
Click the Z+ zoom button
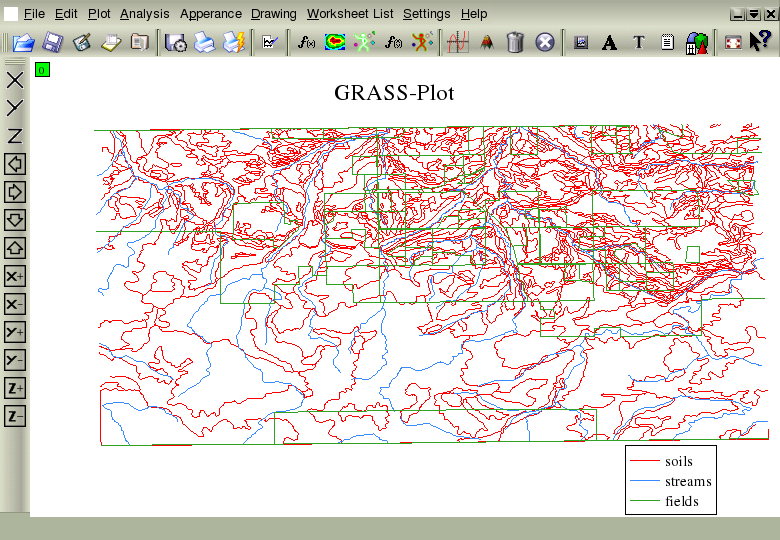coord(15,388)
